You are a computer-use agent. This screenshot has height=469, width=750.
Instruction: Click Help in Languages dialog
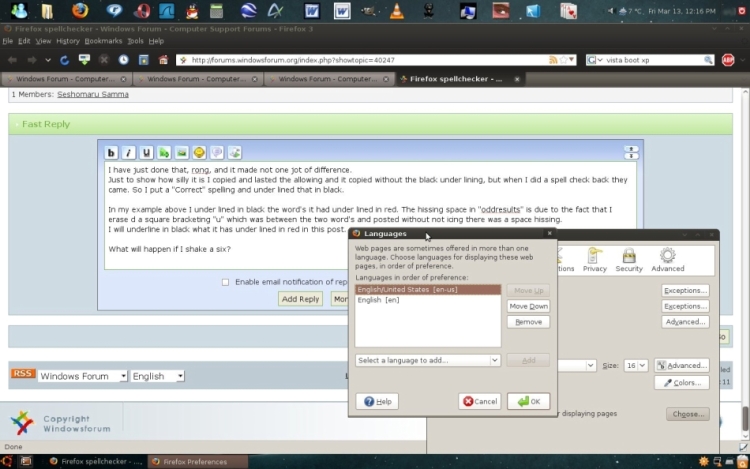coord(377,401)
